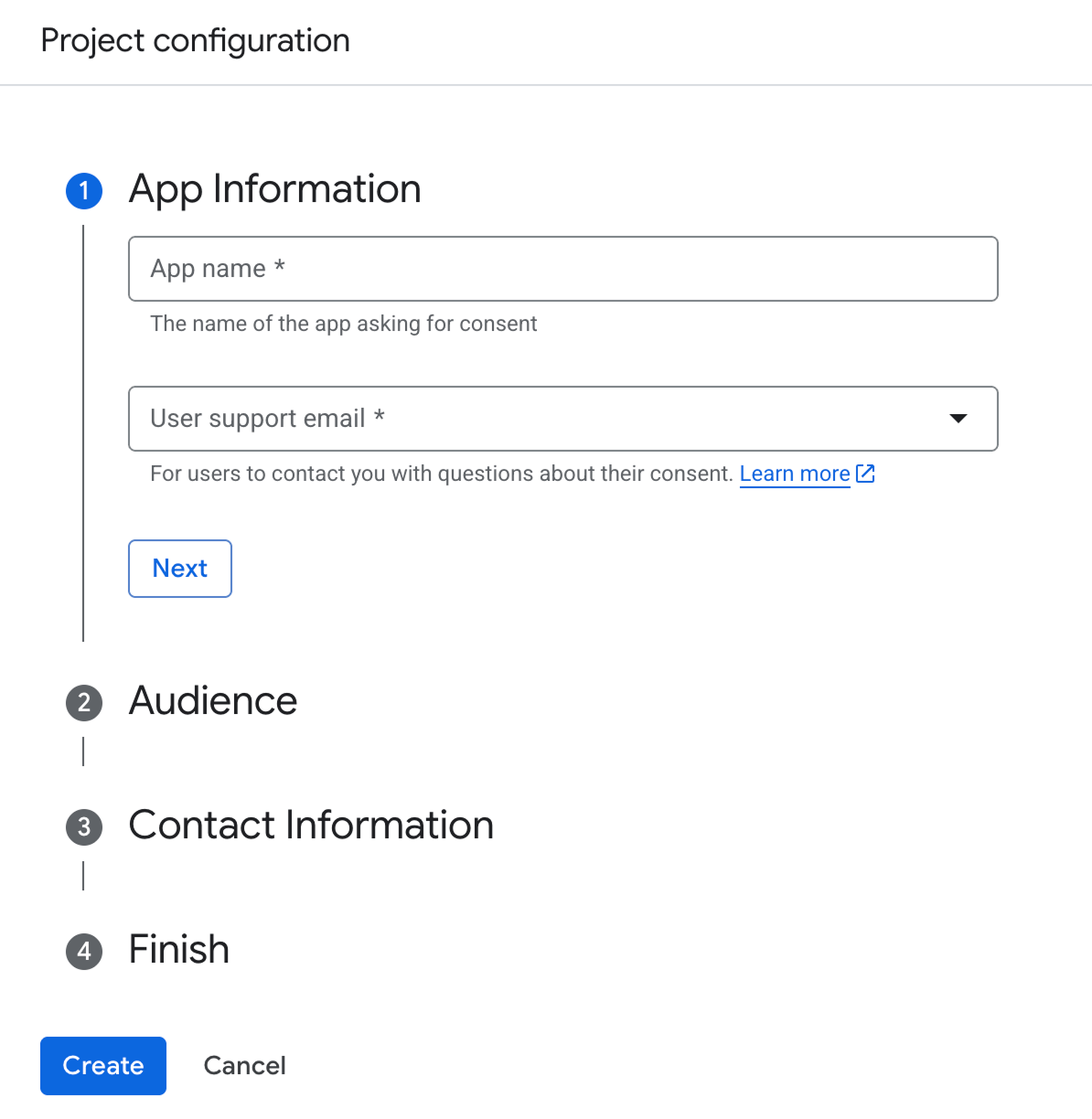The image size is (1092, 1119).
Task: Click the 'Project configuration' title text
Action: click(x=196, y=41)
